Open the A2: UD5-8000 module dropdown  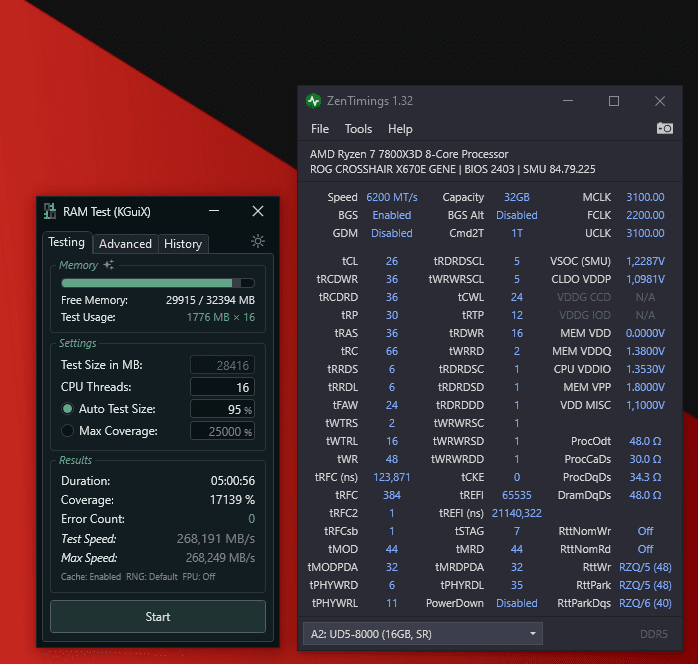click(x=422, y=634)
